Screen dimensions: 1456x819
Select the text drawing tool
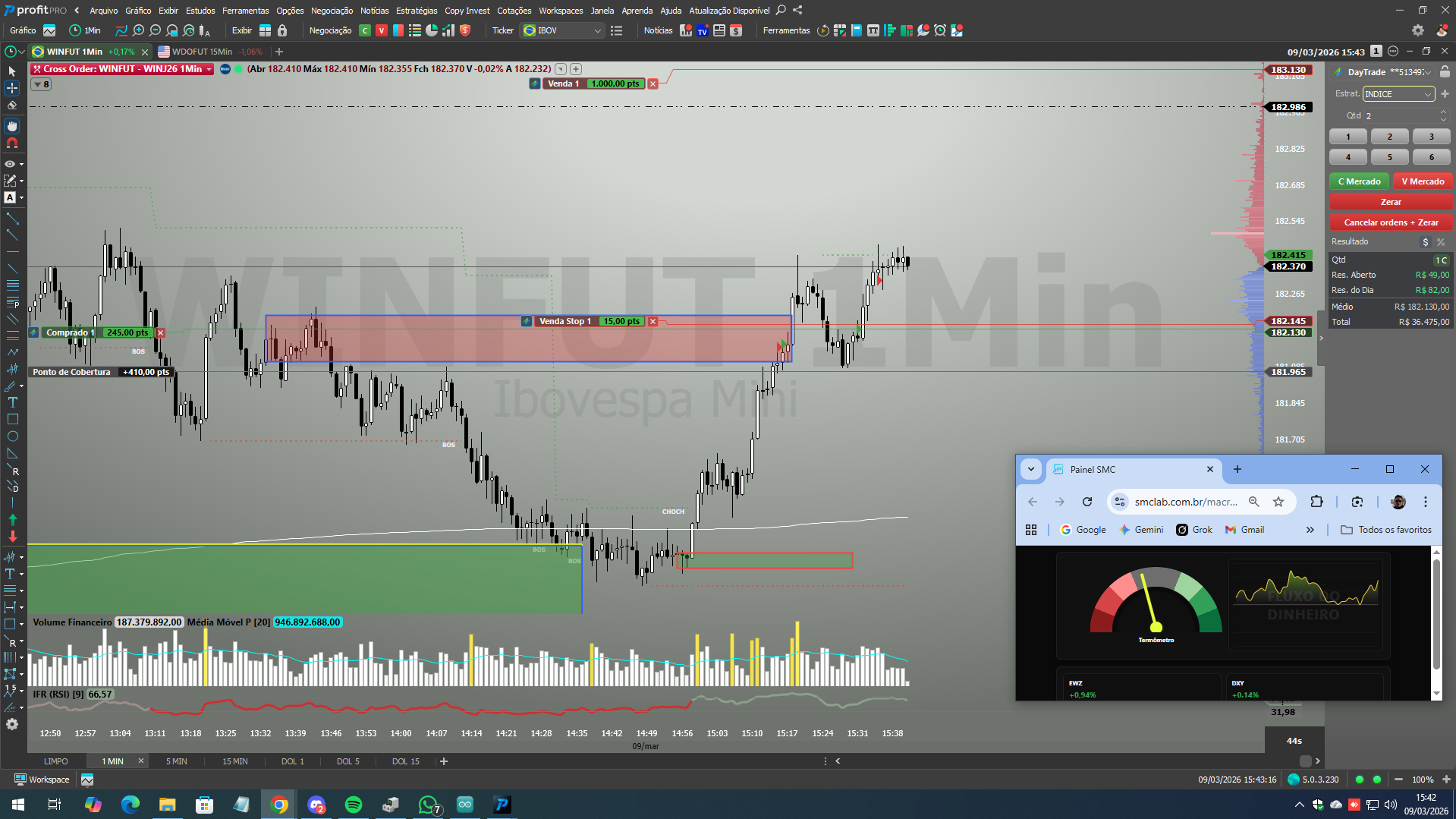click(x=12, y=402)
